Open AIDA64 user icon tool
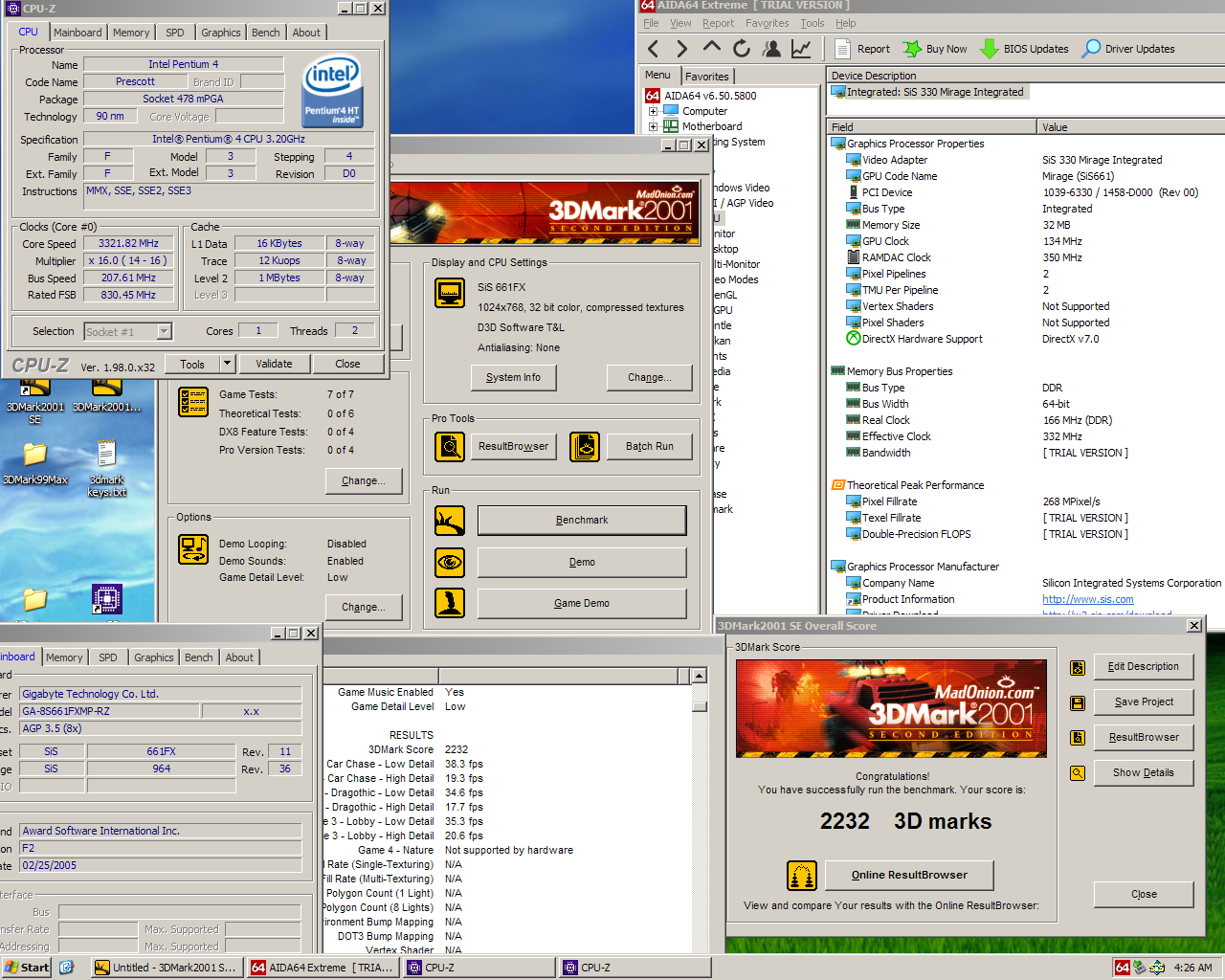 click(x=770, y=49)
